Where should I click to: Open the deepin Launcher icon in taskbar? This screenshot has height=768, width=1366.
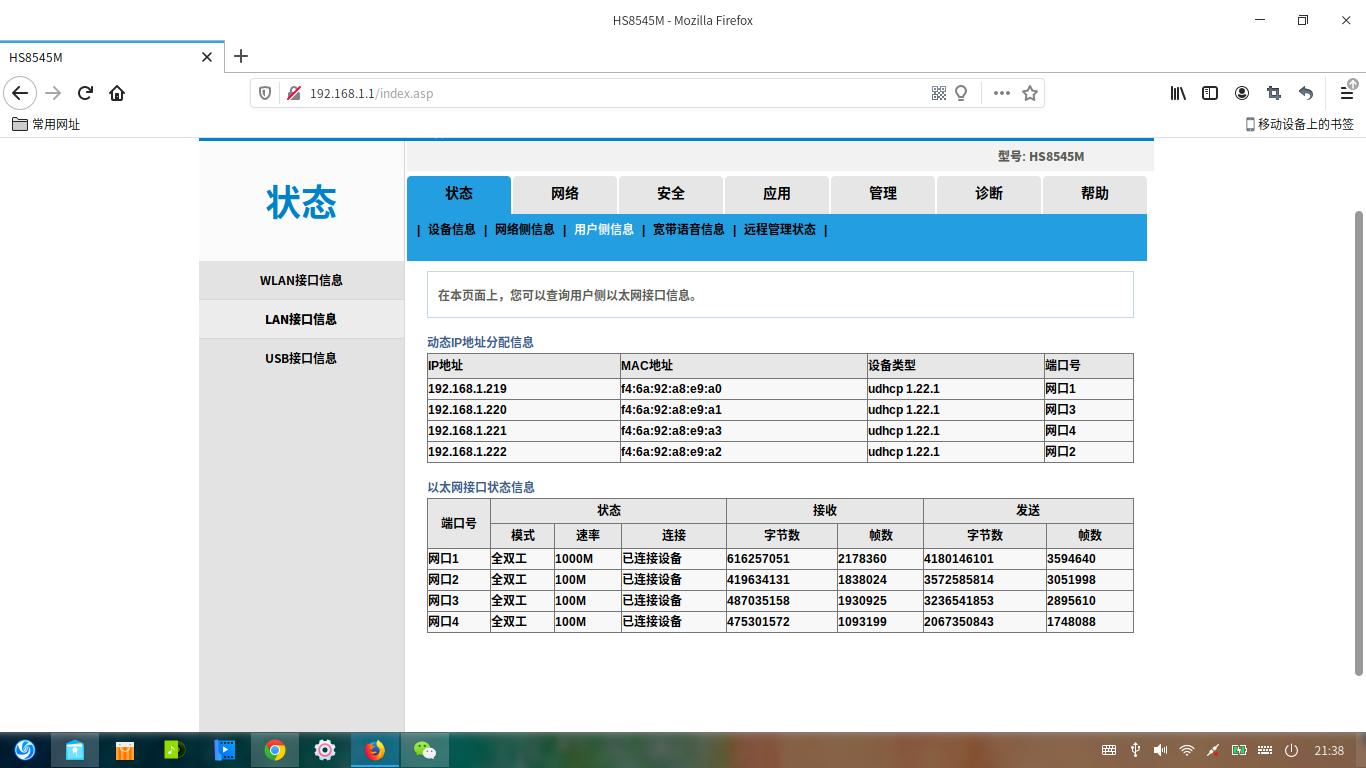25,750
